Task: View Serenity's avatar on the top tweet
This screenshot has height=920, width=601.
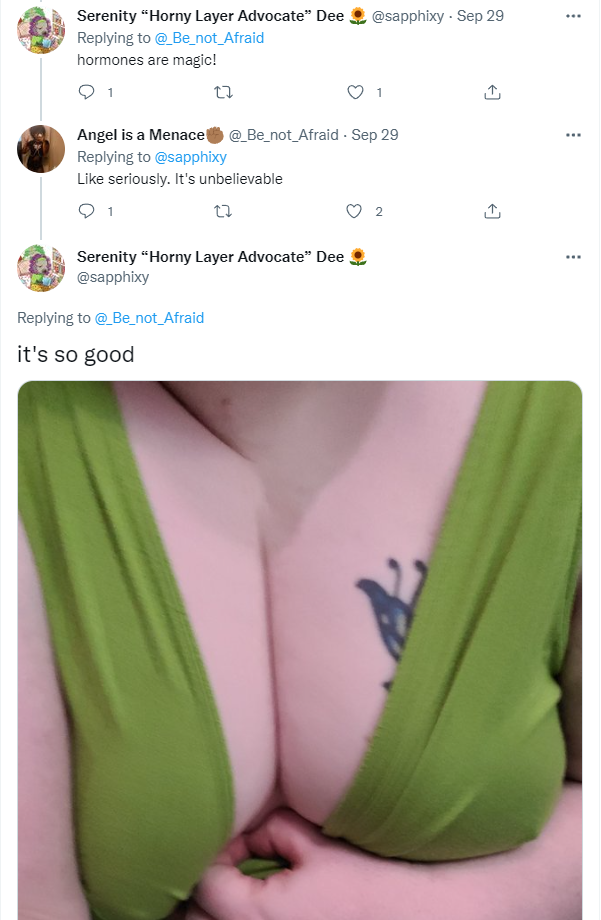Action: (41, 30)
